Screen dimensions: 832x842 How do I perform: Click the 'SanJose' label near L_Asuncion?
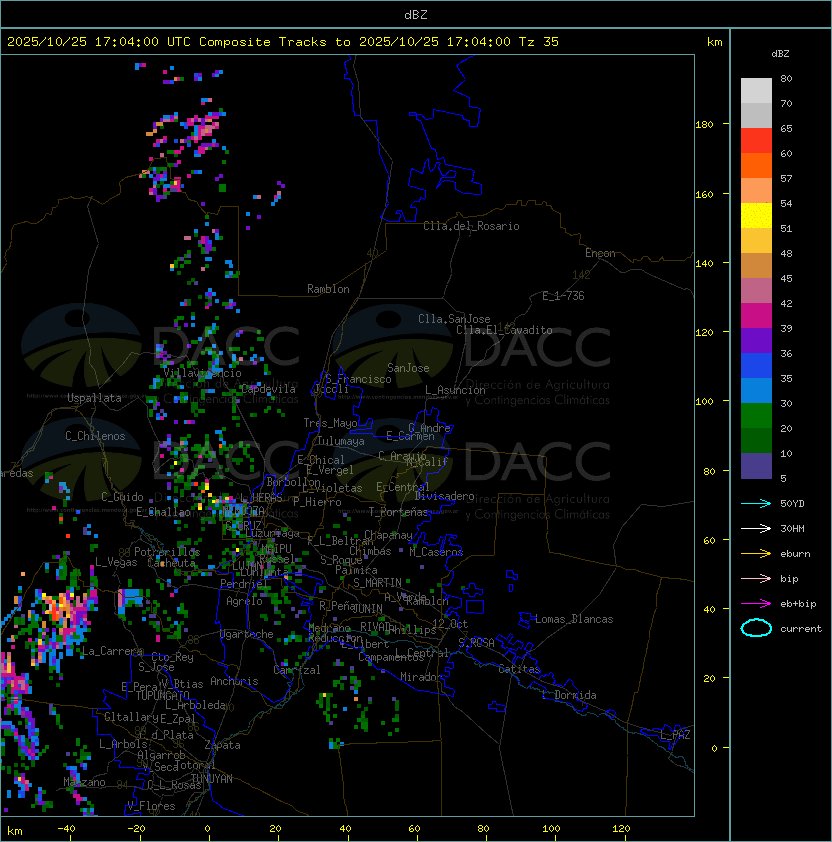[408, 368]
